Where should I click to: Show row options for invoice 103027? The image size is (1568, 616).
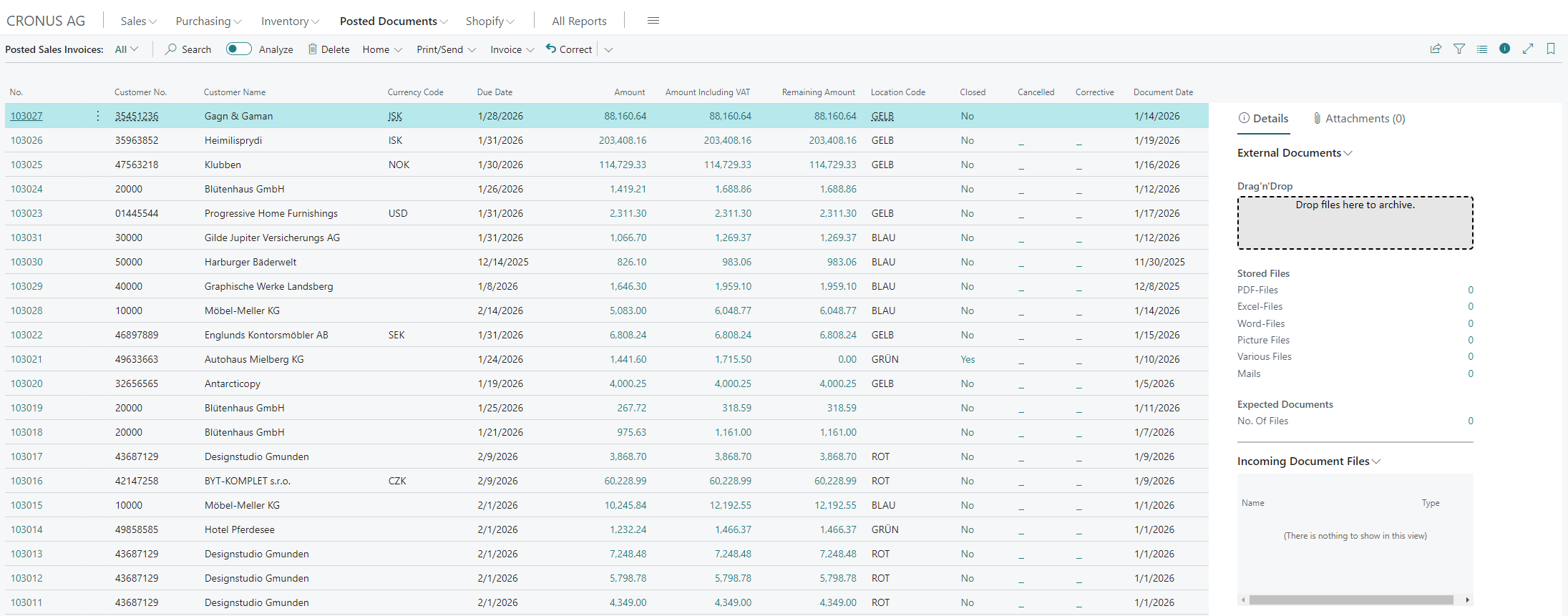[98, 116]
